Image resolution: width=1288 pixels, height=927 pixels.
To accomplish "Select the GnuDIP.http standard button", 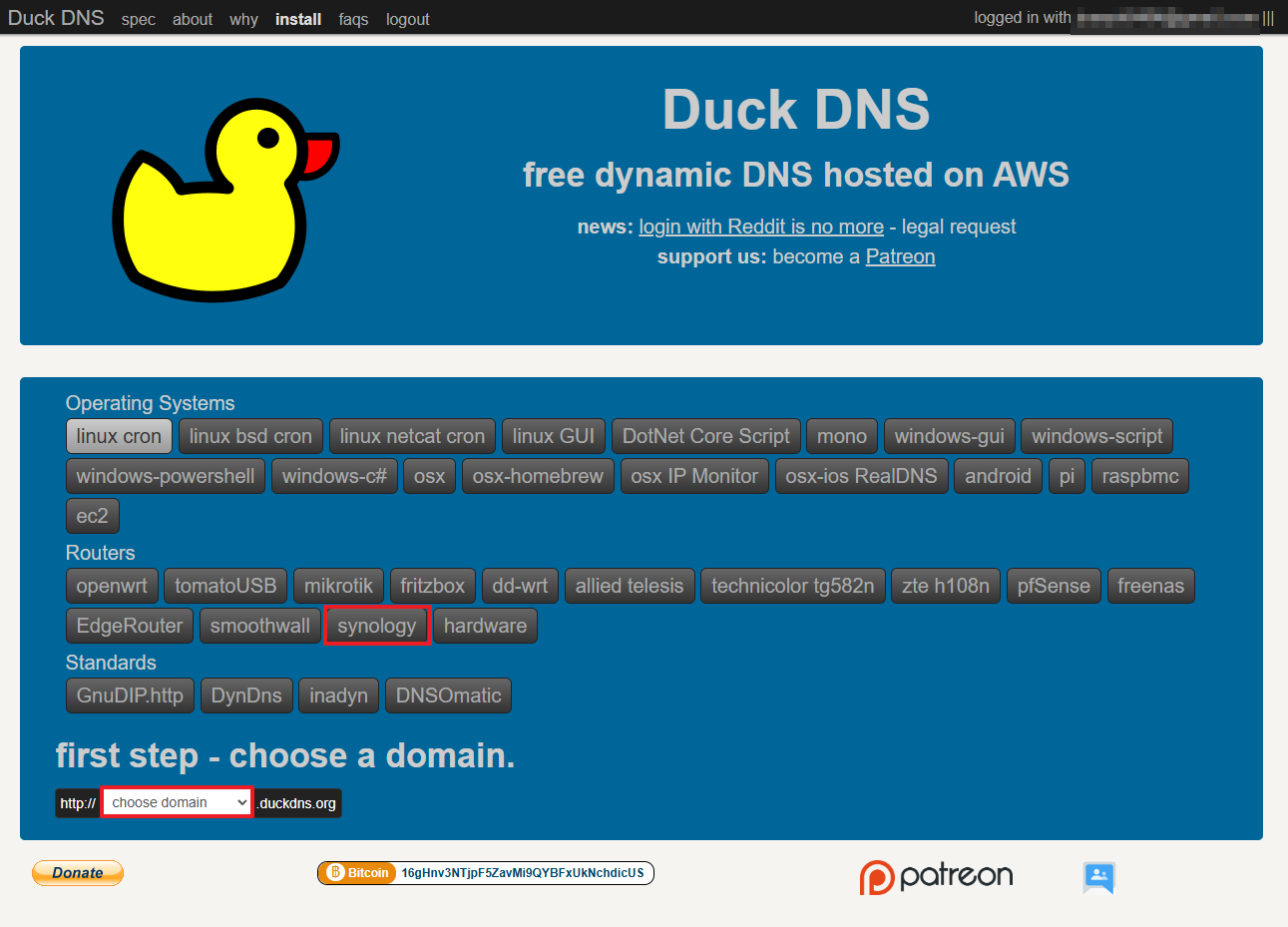I will tap(130, 695).
